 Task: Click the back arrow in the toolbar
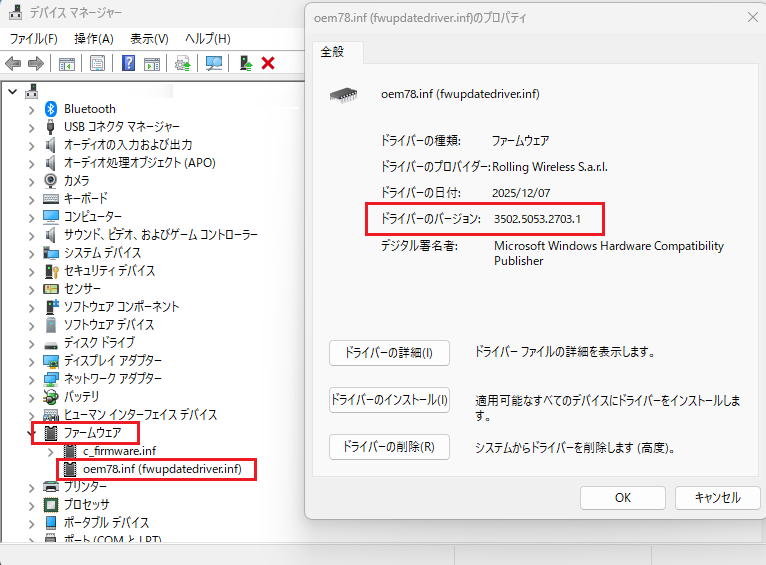13,63
